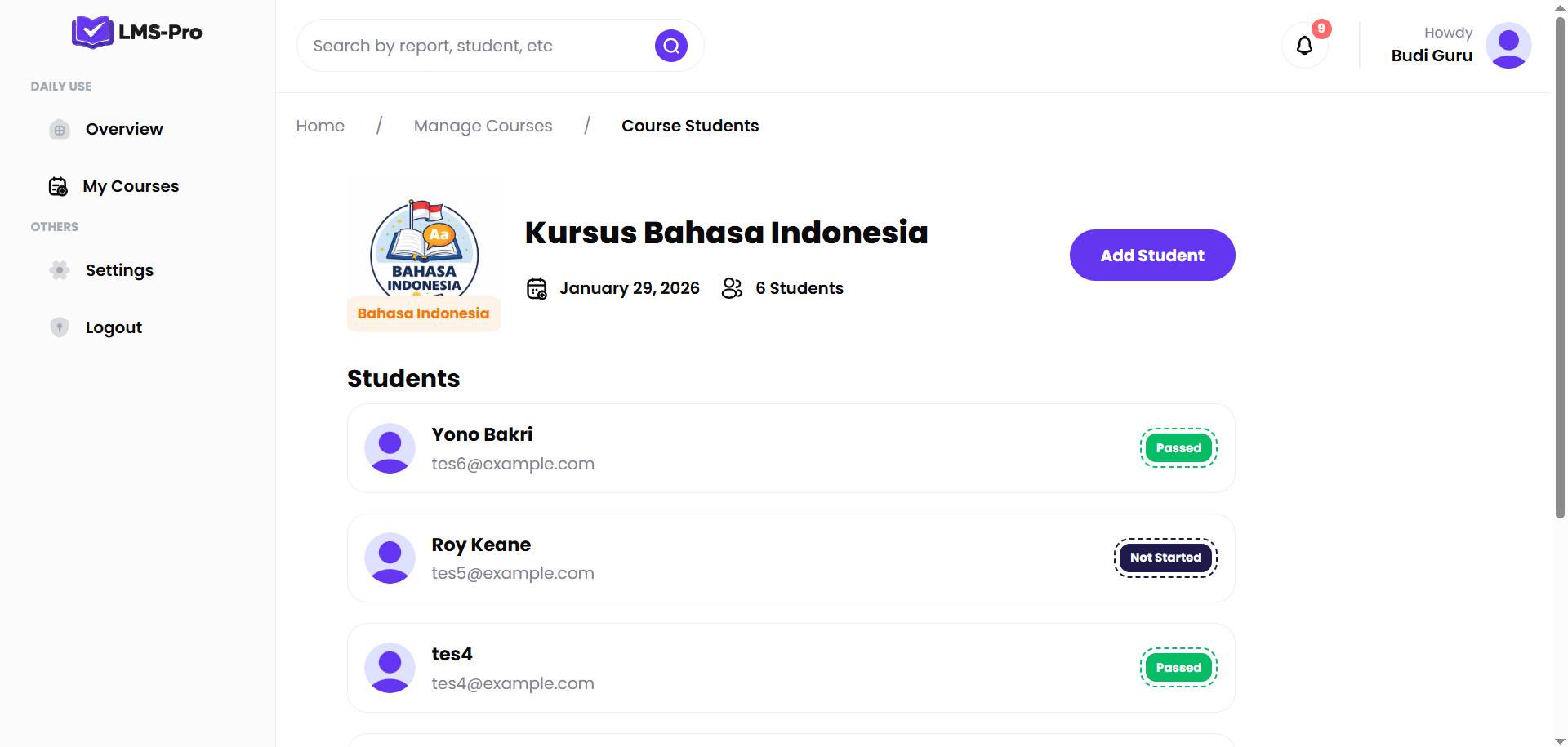This screenshot has height=747, width=1568.
Task: Click the Kursus Bahasa Indonesia title
Action: pyautogui.click(x=726, y=233)
